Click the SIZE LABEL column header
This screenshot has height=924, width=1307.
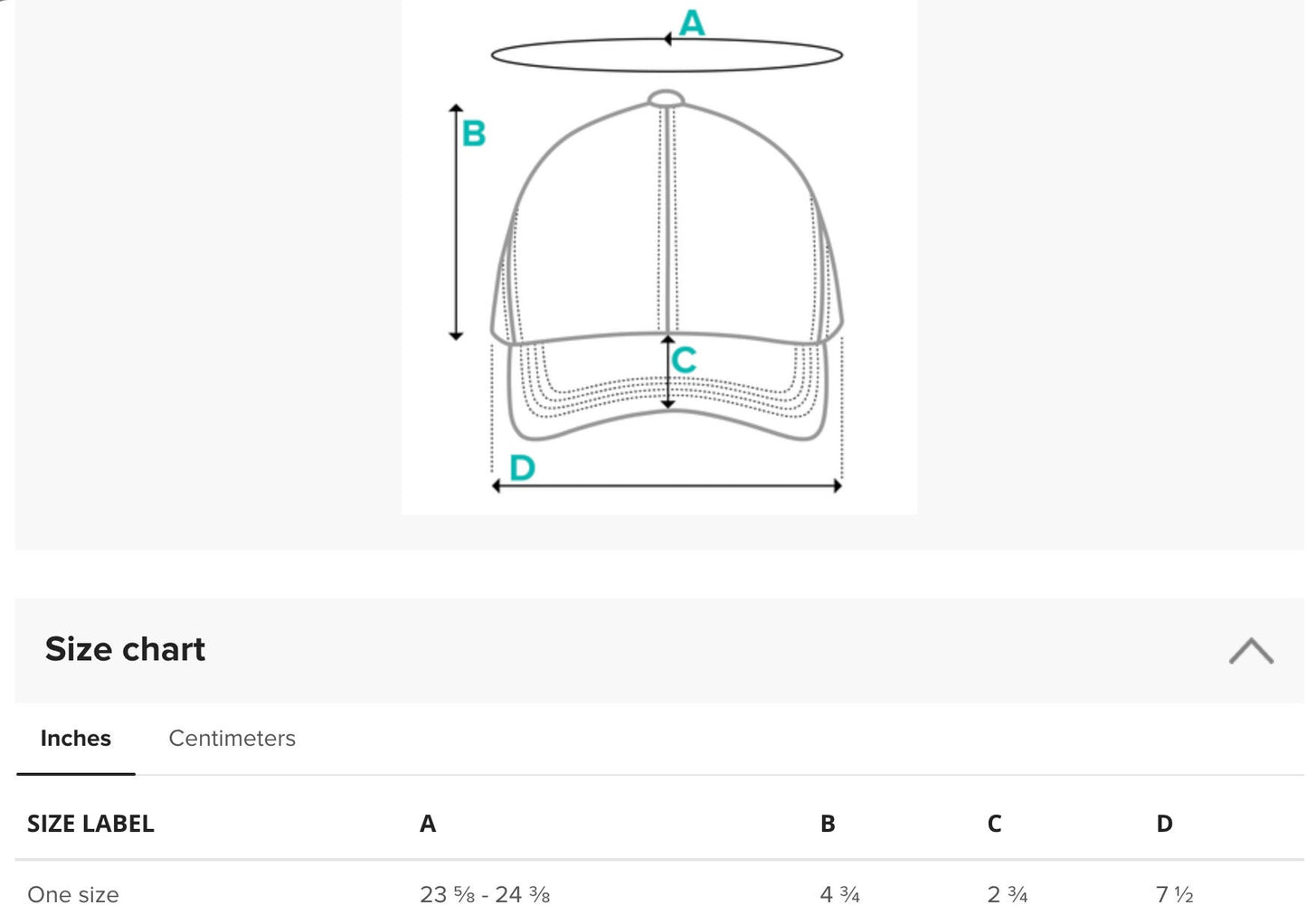[90, 824]
